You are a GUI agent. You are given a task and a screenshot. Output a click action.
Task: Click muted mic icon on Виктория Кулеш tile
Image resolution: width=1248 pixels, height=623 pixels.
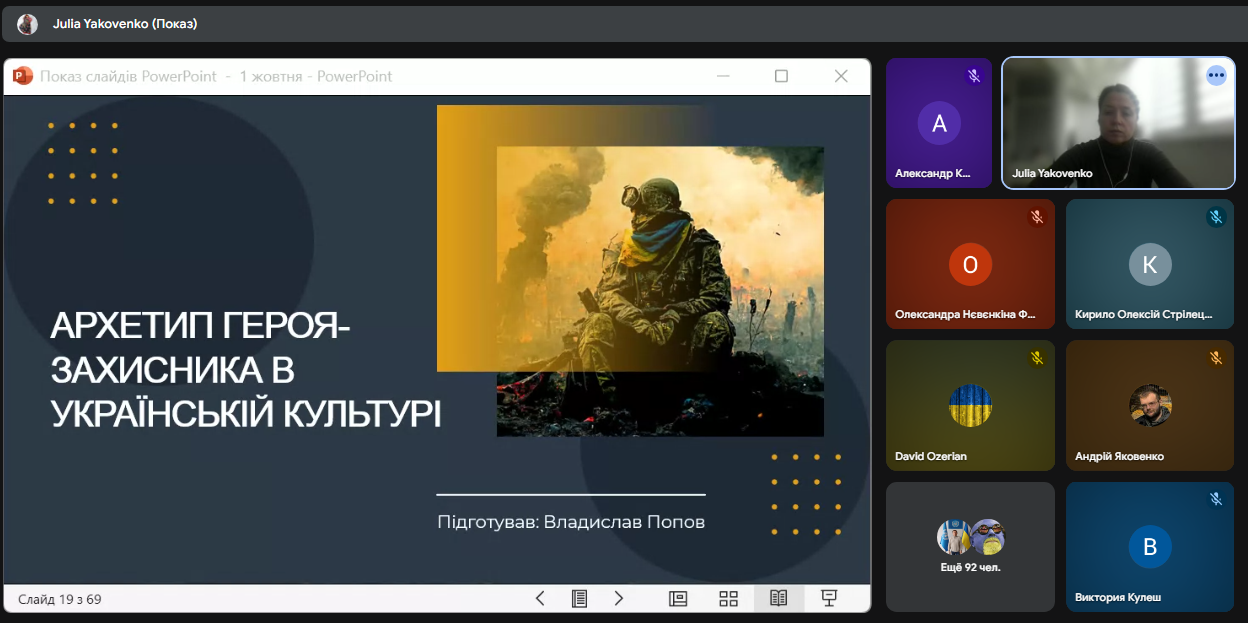click(x=1216, y=499)
